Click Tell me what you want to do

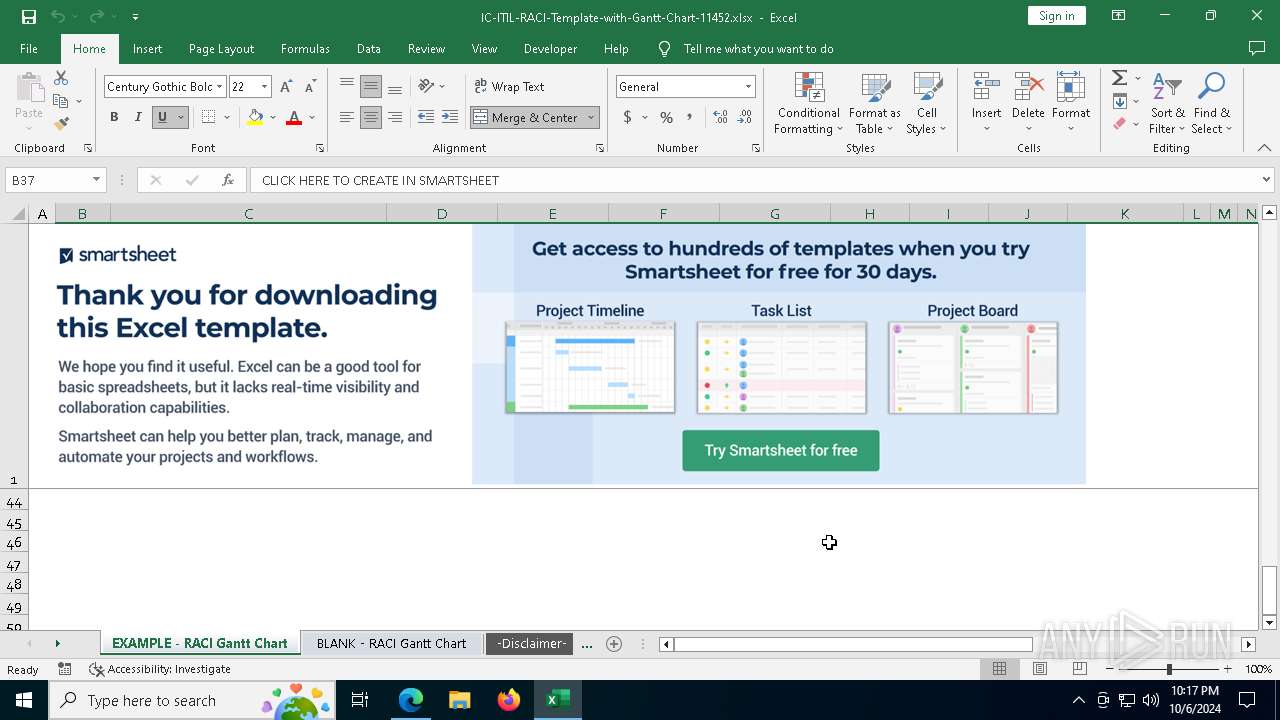click(x=758, y=48)
